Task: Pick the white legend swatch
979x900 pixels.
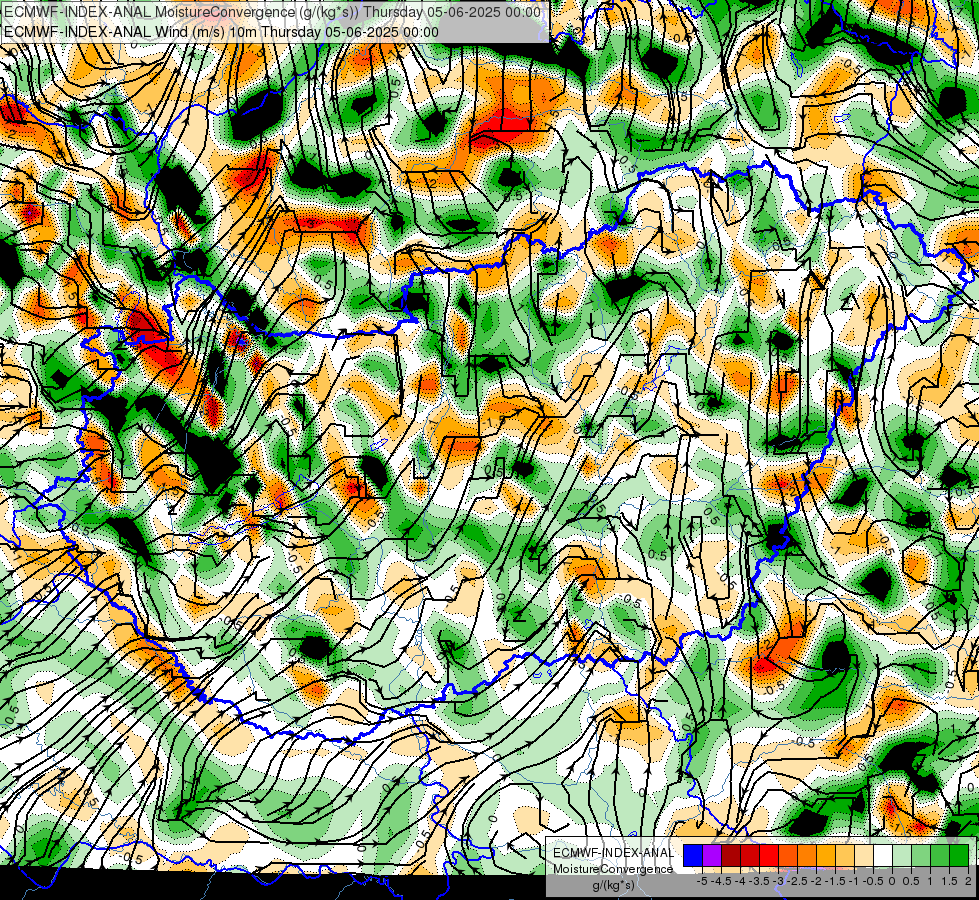Action: (883, 856)
